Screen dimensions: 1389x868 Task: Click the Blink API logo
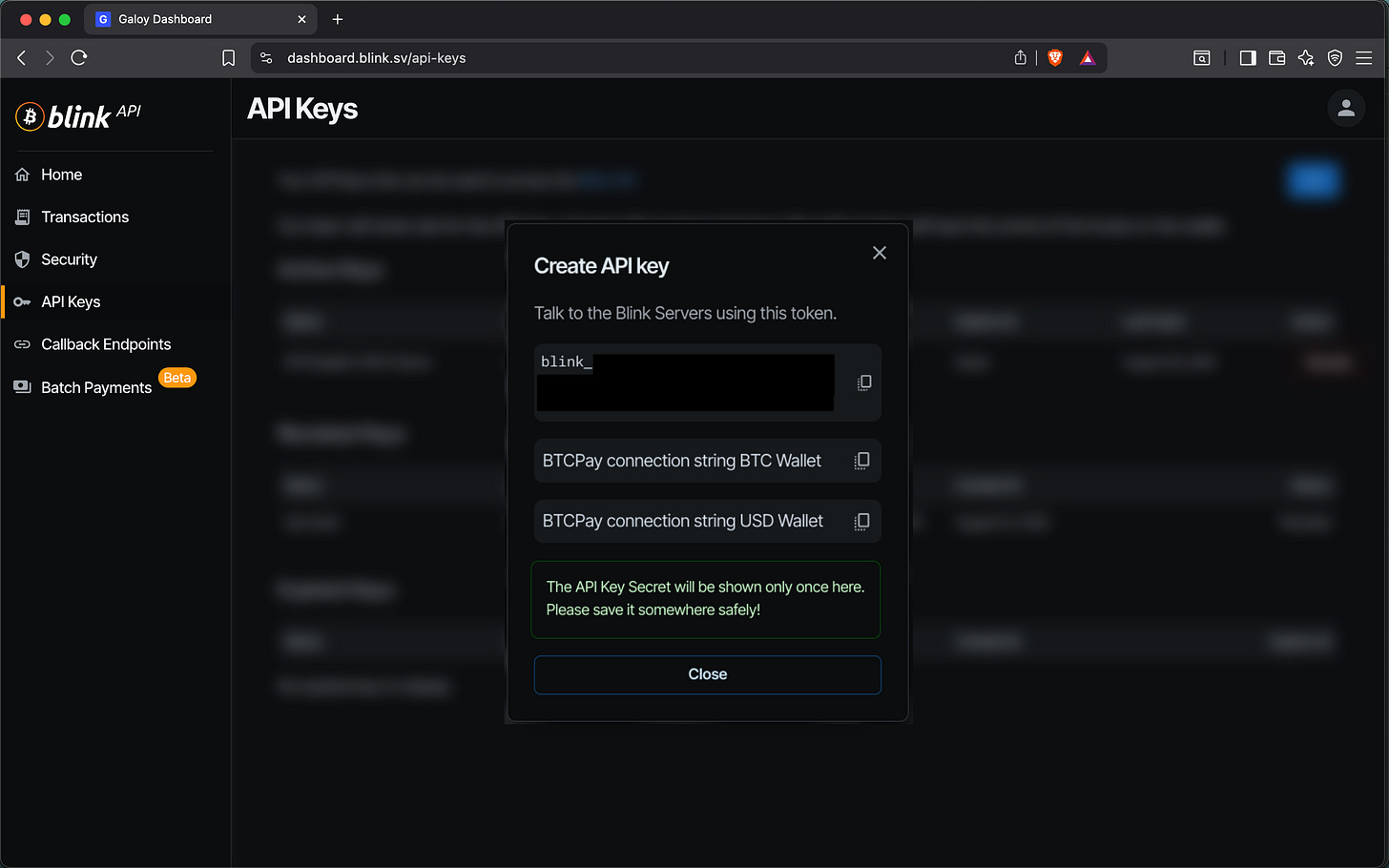tap(78, 115)
